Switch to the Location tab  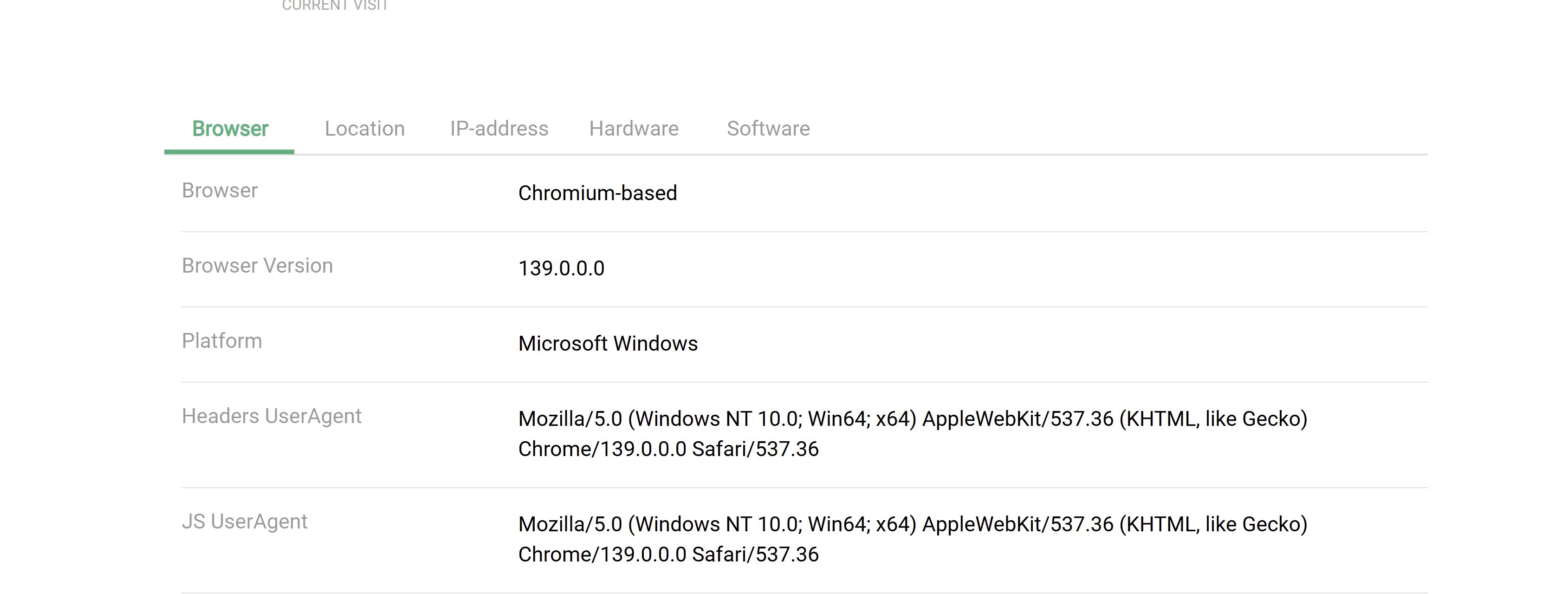click(364, 129)
